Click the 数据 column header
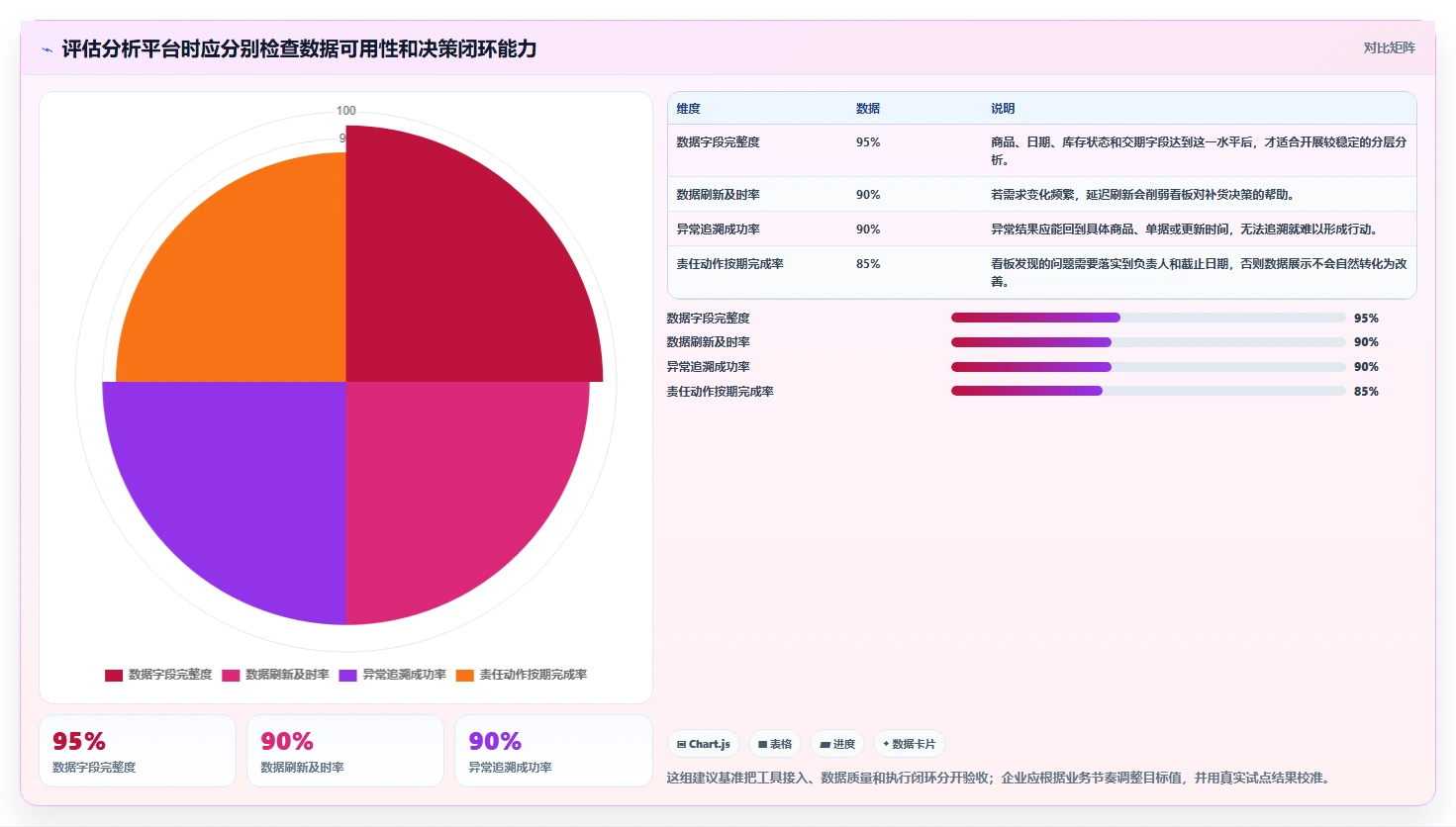The image size is (1456, 827). 868,109
